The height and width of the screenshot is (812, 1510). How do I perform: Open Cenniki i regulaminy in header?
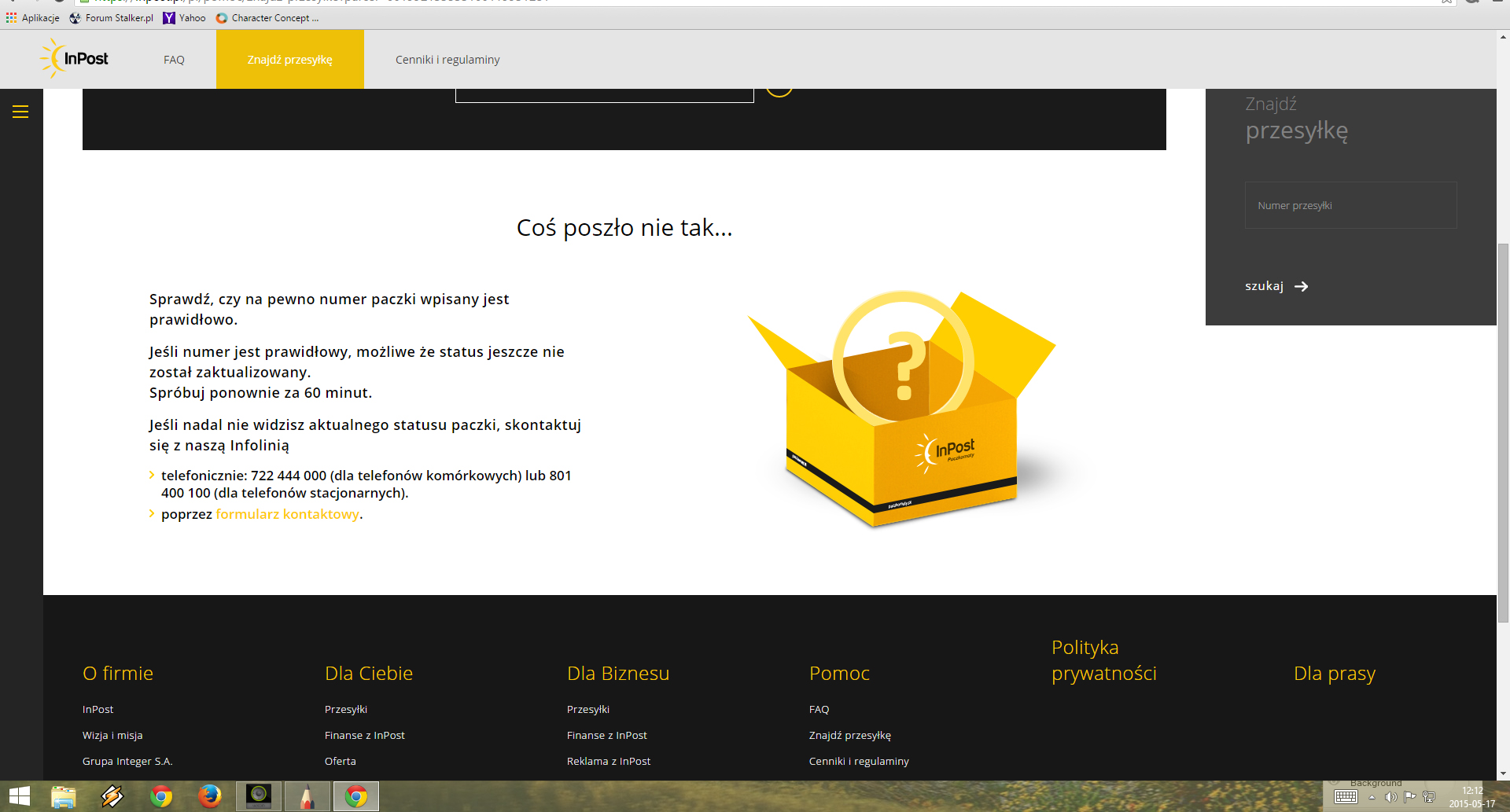coord(447,60)
